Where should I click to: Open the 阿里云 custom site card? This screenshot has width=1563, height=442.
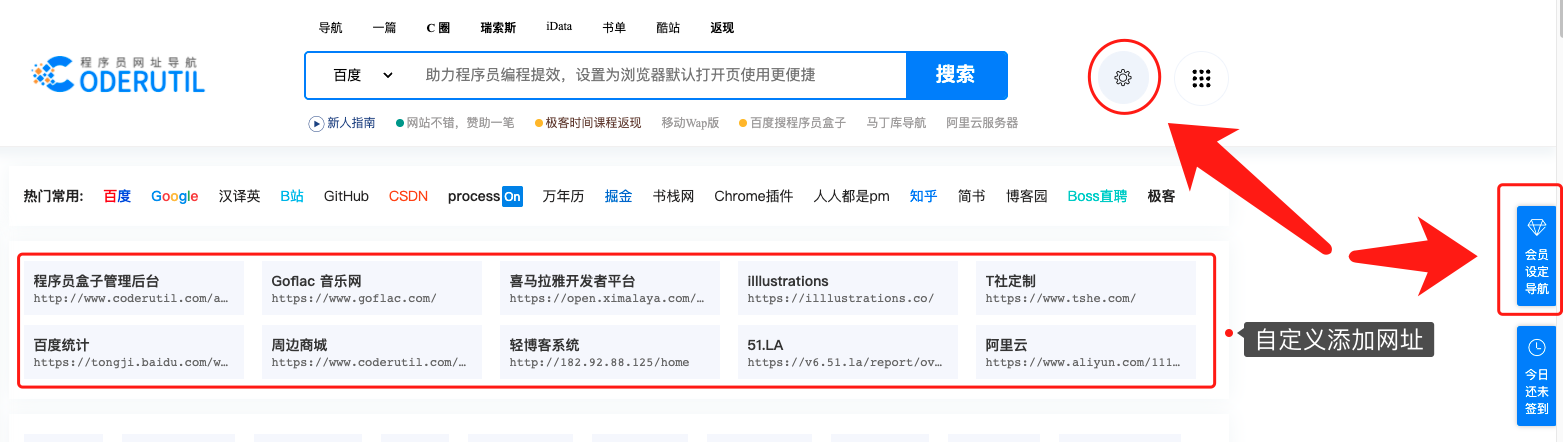[1086, 352]
